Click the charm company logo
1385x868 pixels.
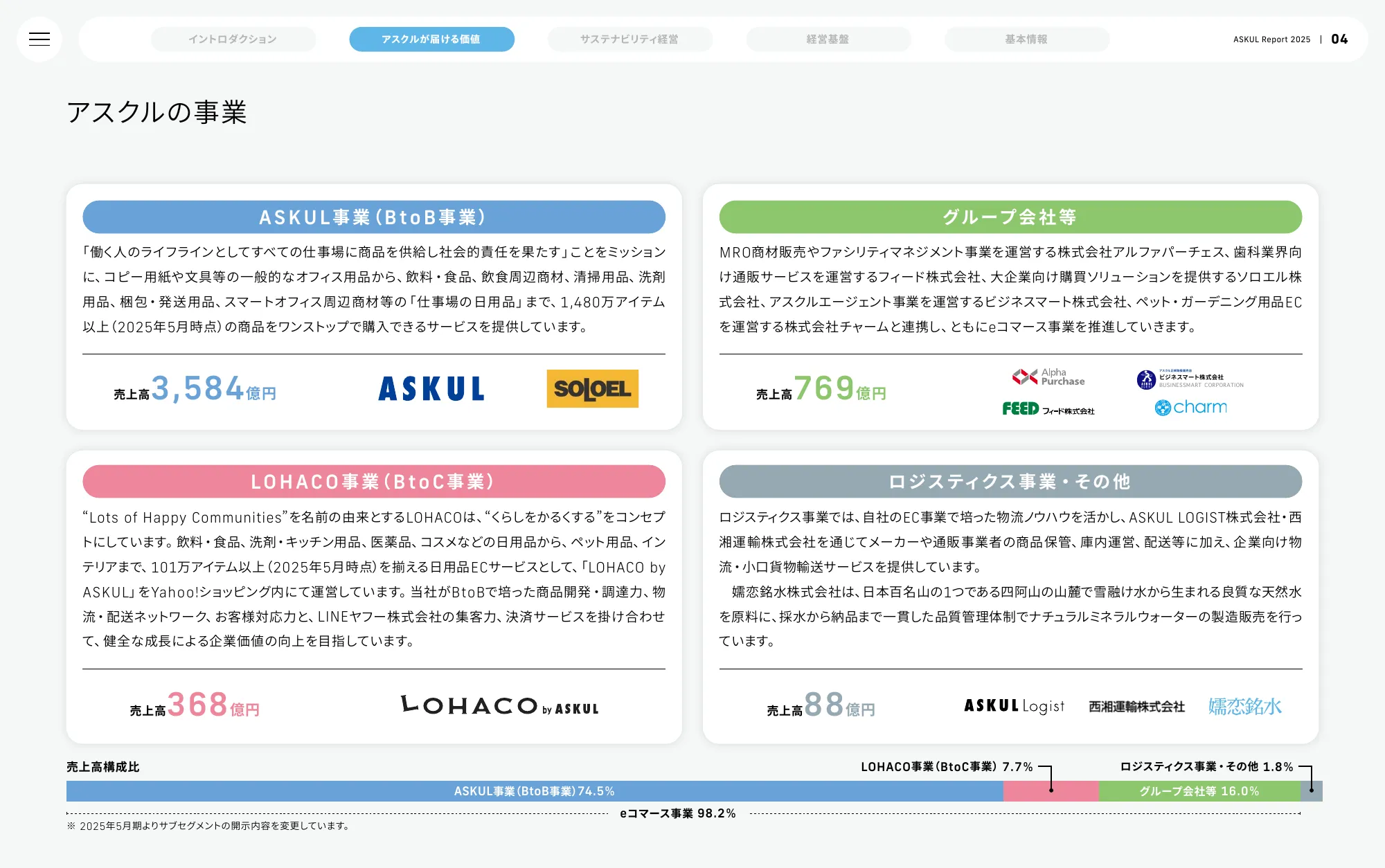[x=1192, y=408]
